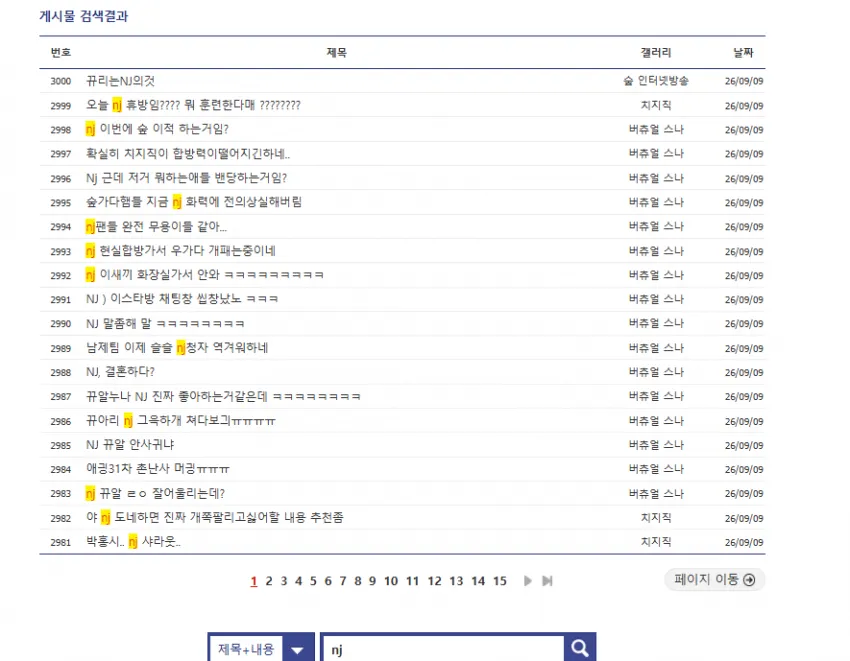
Task: Open post NJ, 결혼하다?
Action: 120,371
